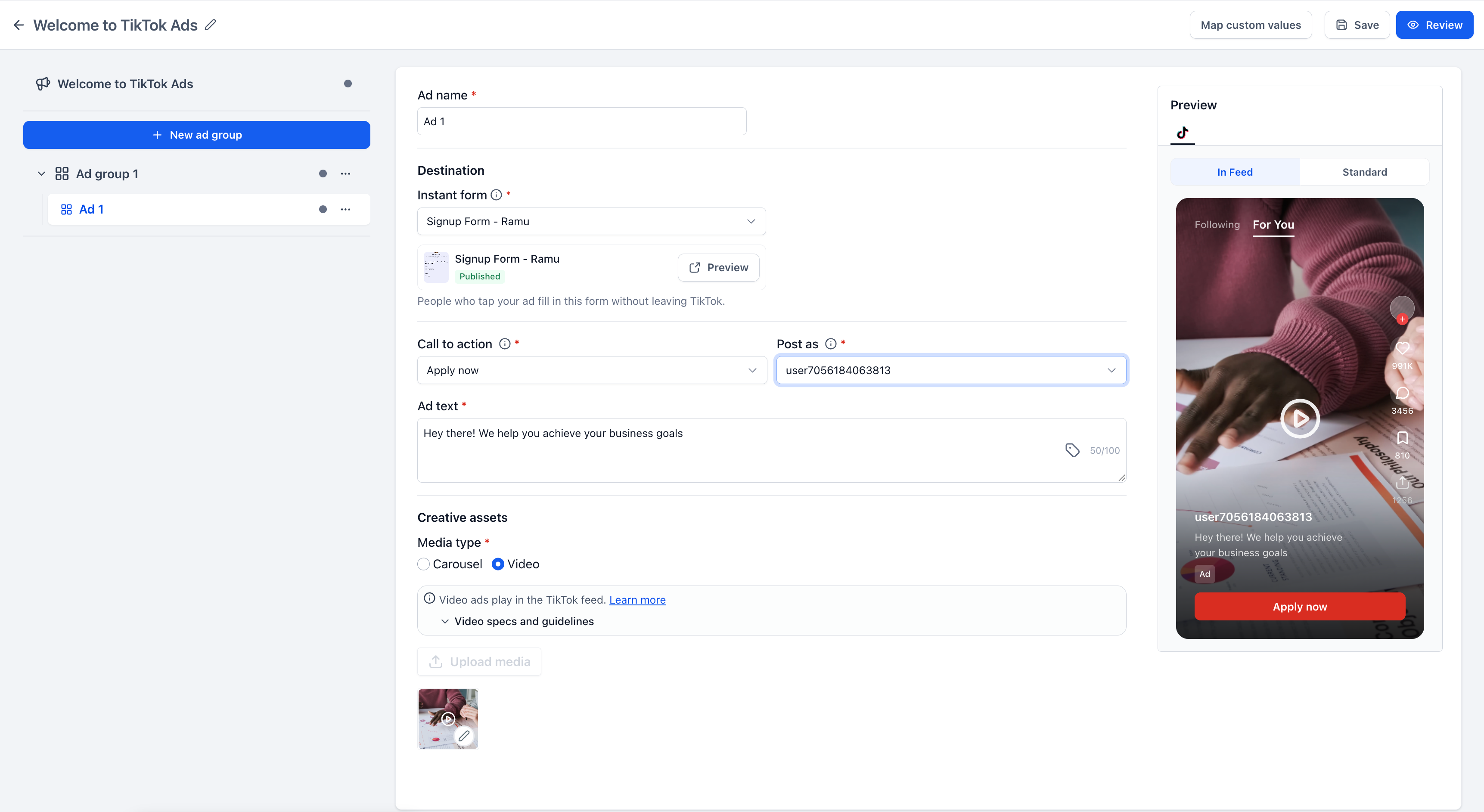Viewport: 1484px width, 812px height.
Task: Tap bookmark icon in phone preview
Action: pyautogui.click(x=1402, y=438)
